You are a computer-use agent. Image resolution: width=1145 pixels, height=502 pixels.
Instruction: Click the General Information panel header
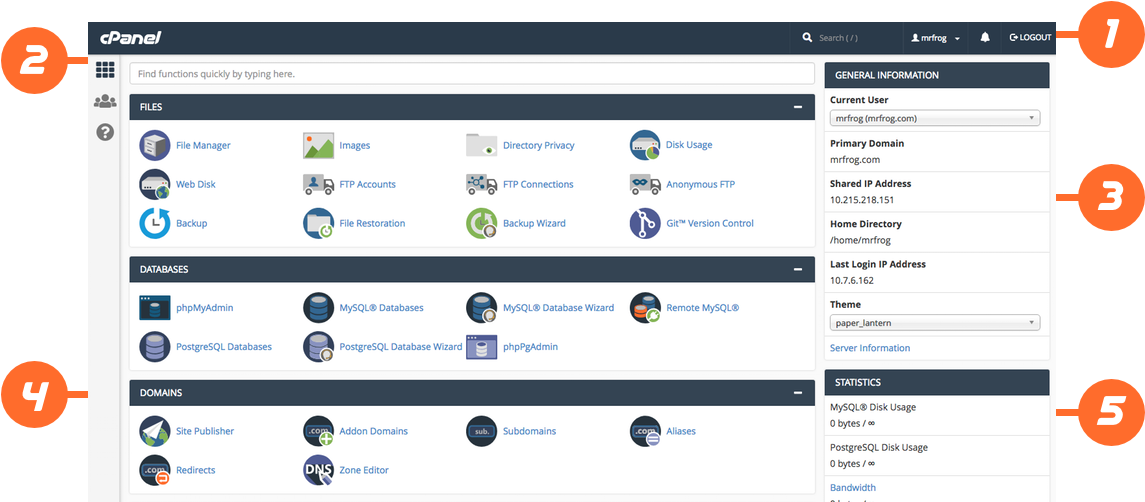(937, 75)
